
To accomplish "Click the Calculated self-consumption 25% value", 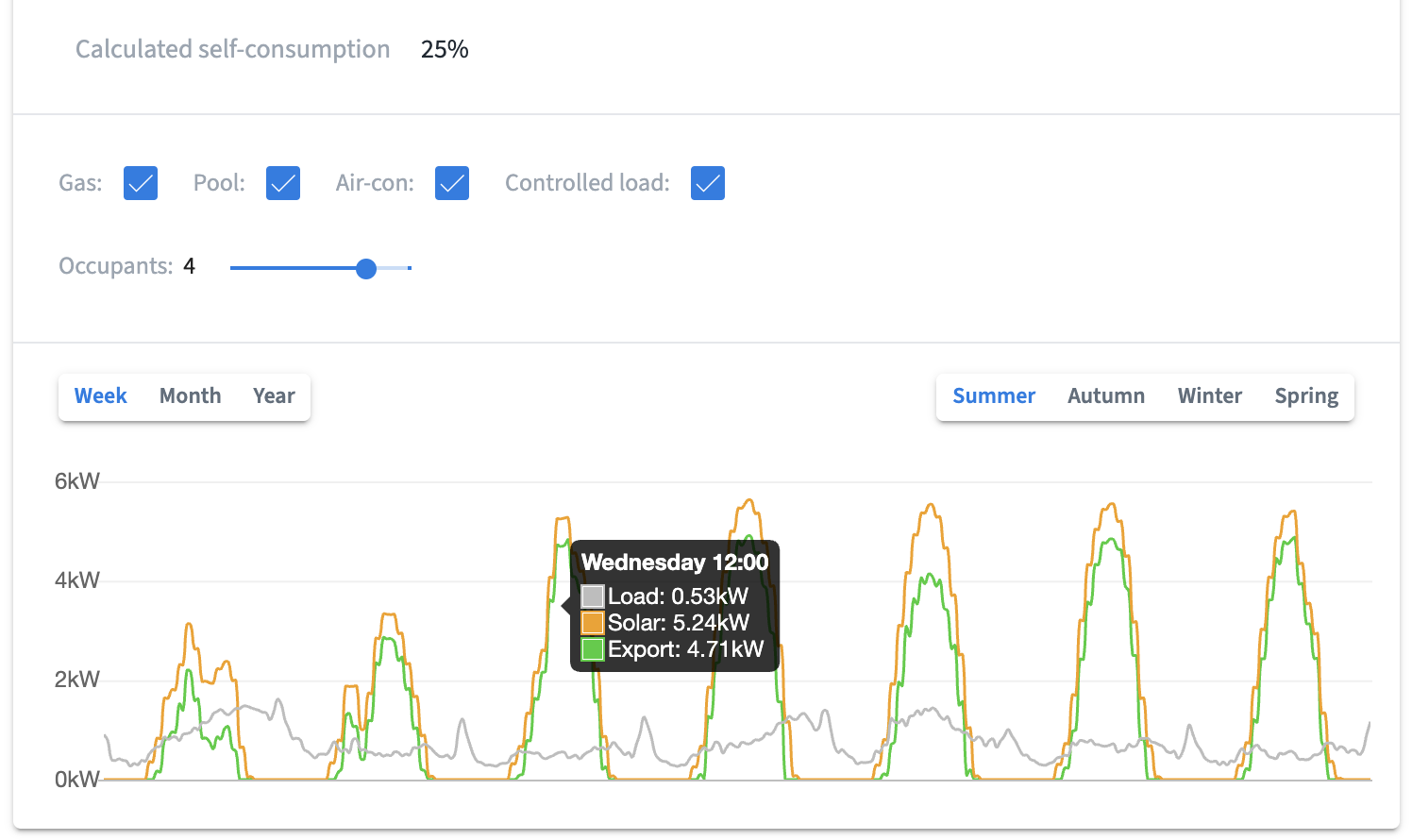I will (x=445, y=50).
